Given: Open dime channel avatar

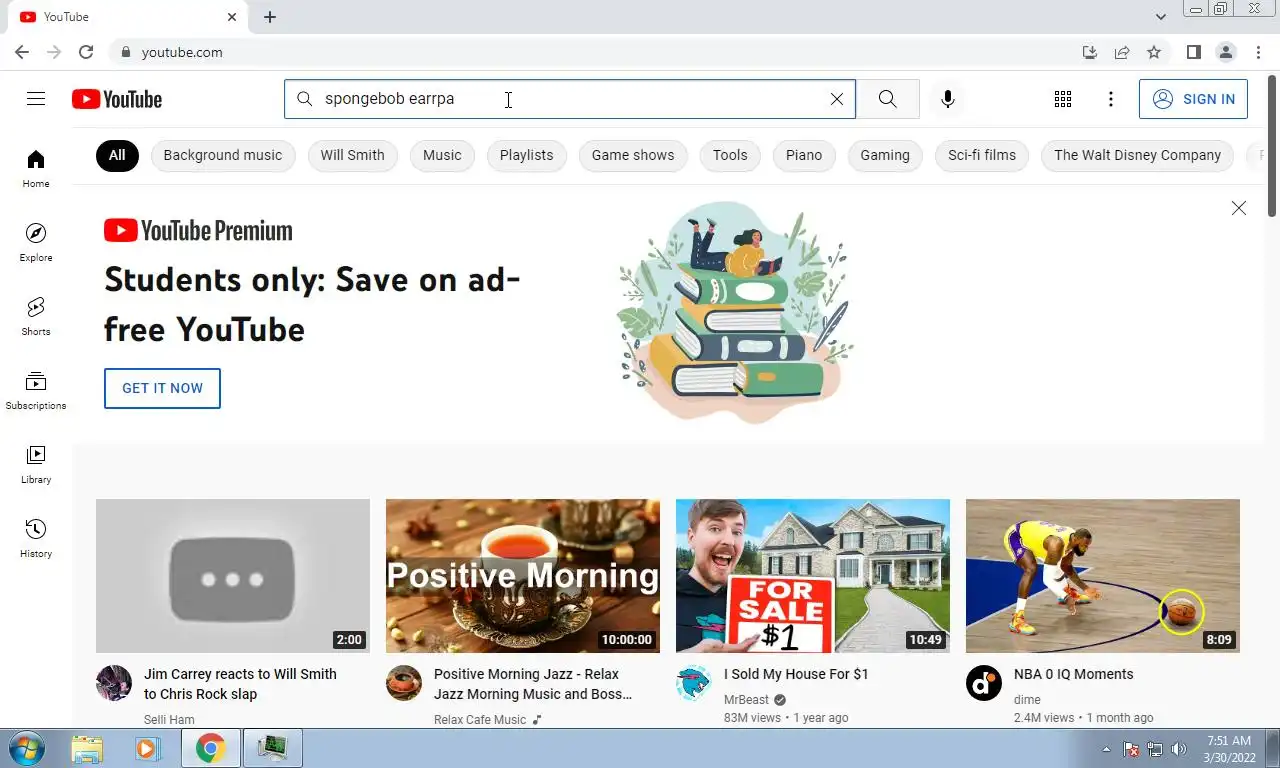Looking at the screenshot, I should tap(984, 683).
